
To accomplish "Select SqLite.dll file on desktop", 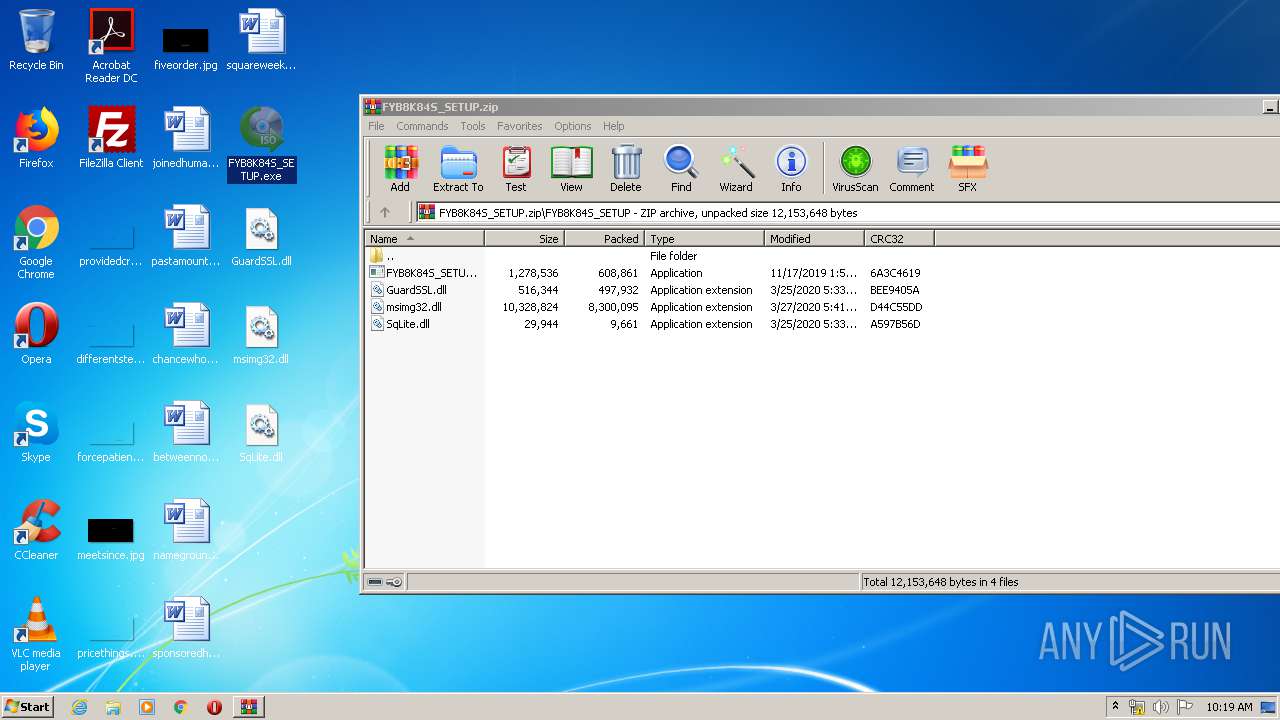I will point(261,432).
